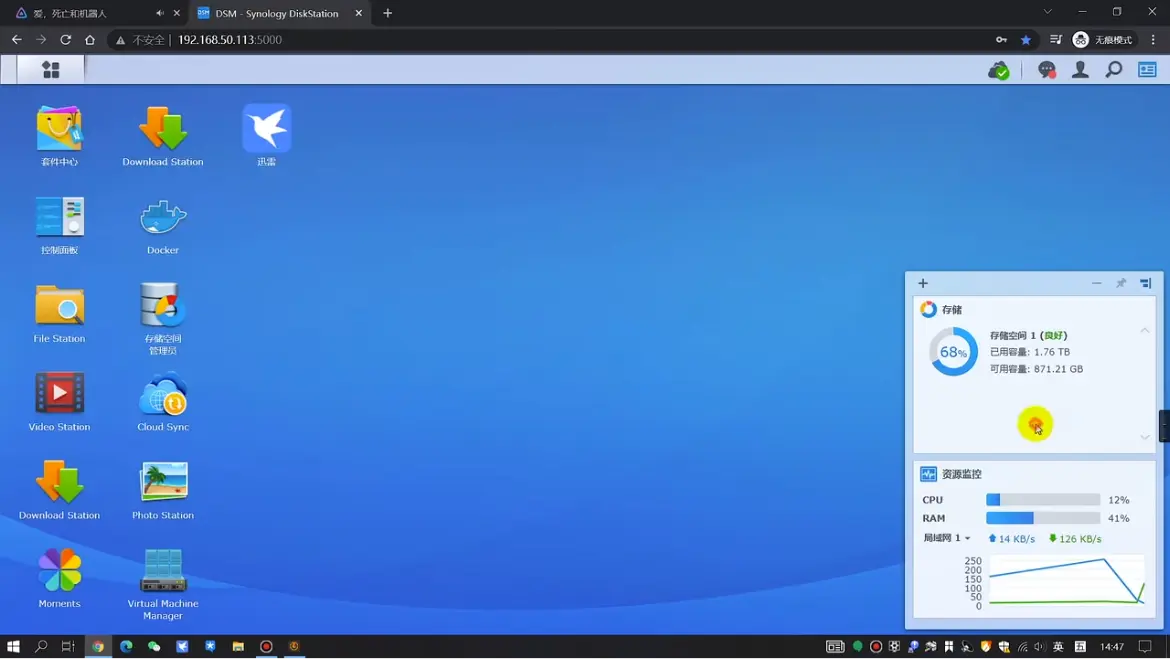Mute the first browser tab's audio
The height and width of the screenshot is (659, 1170).
(160, 13)
